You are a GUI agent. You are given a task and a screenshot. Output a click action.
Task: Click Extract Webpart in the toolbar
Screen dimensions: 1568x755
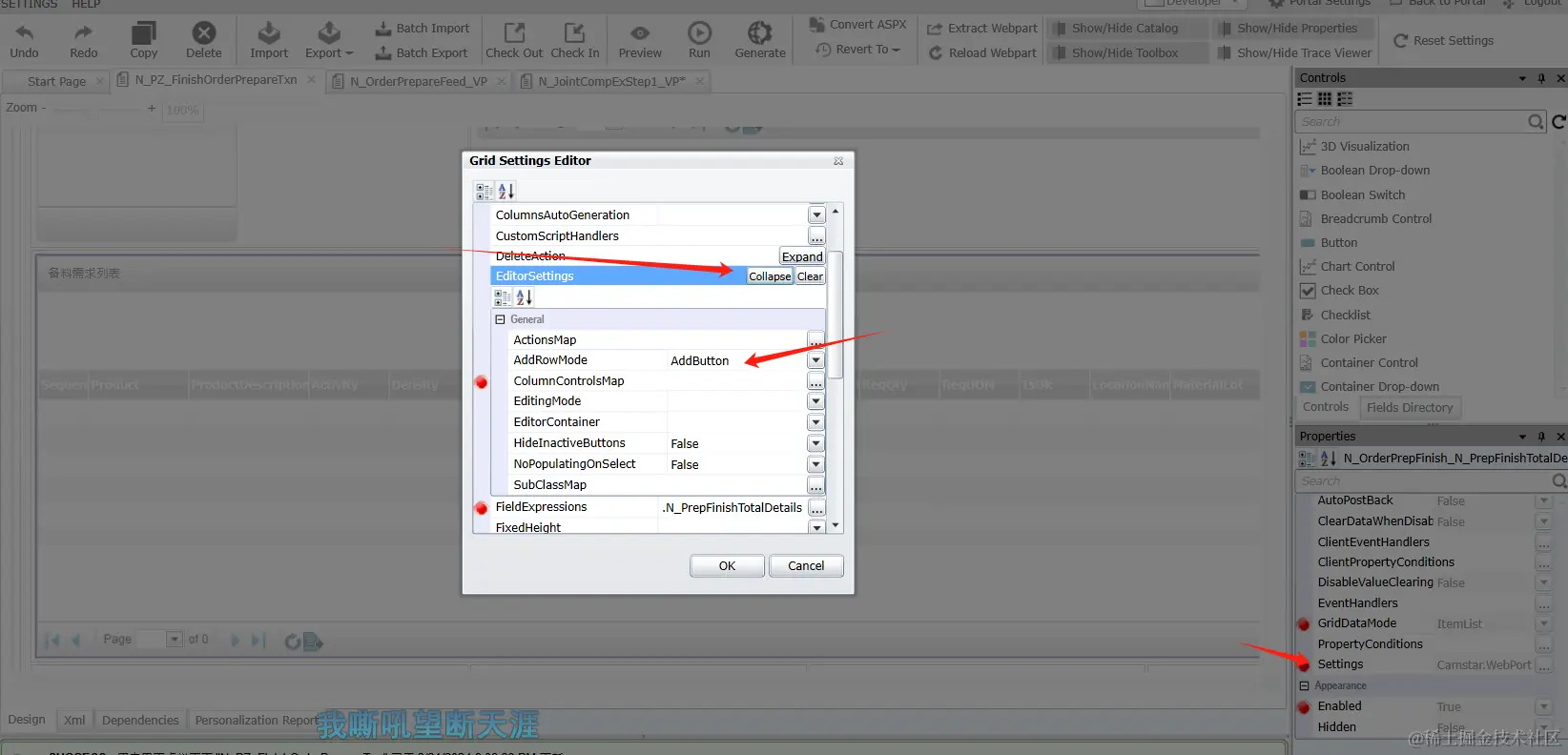click(982, 29)
